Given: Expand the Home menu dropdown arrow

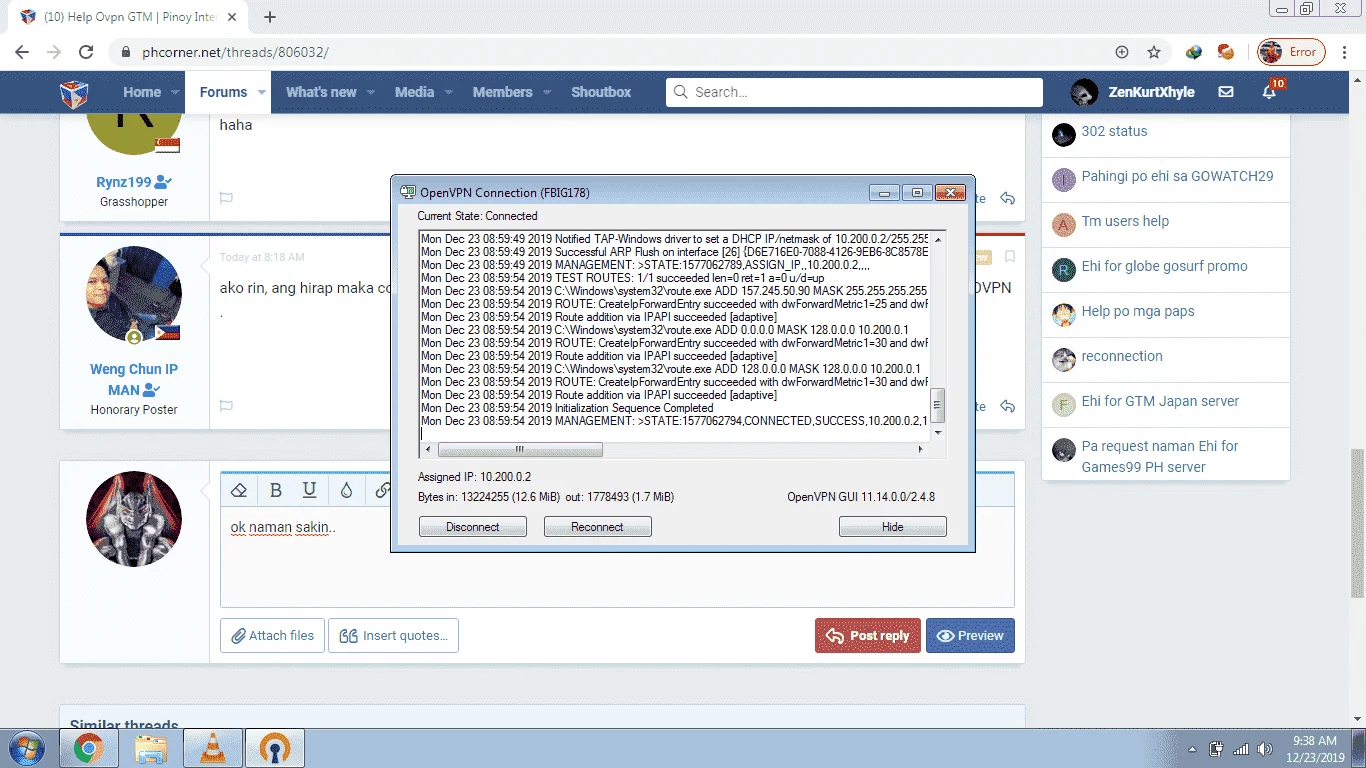Looking at the screenshot, I should click(176, 92).
